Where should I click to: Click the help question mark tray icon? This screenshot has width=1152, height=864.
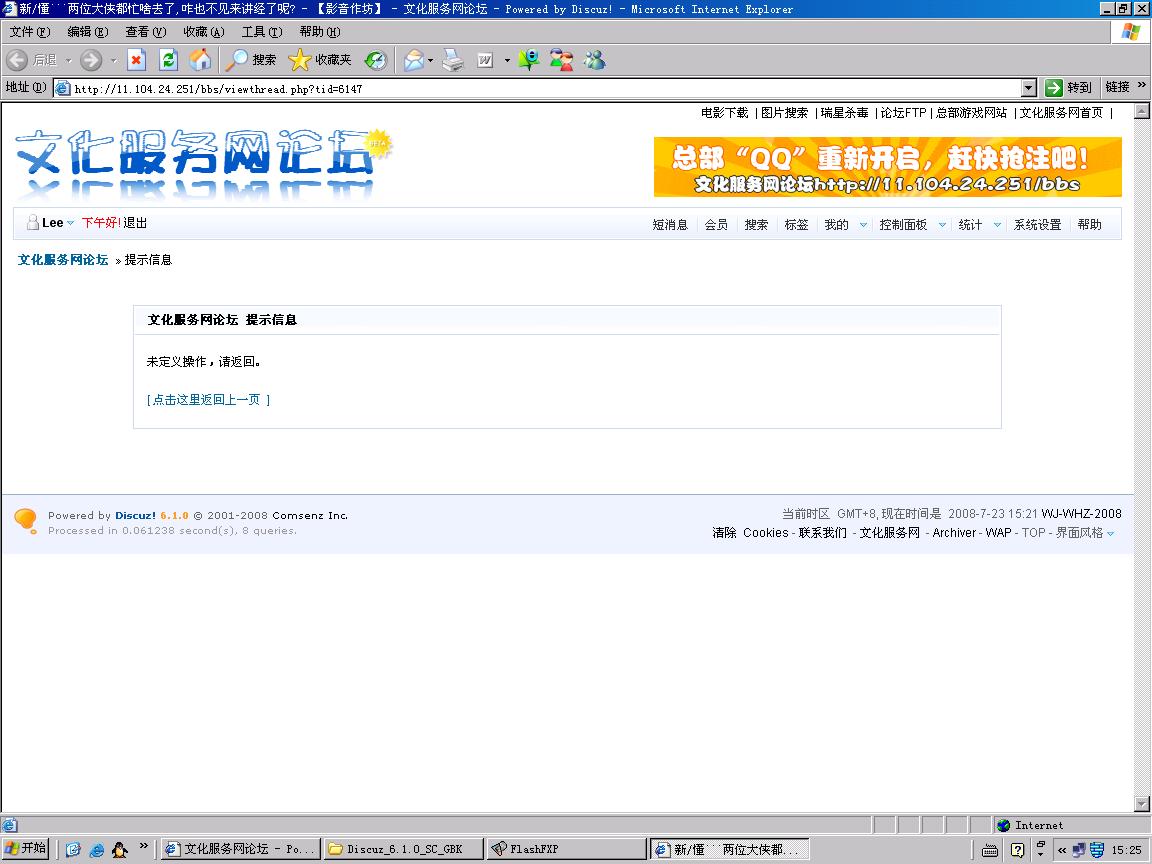[x=1018, y=850]
